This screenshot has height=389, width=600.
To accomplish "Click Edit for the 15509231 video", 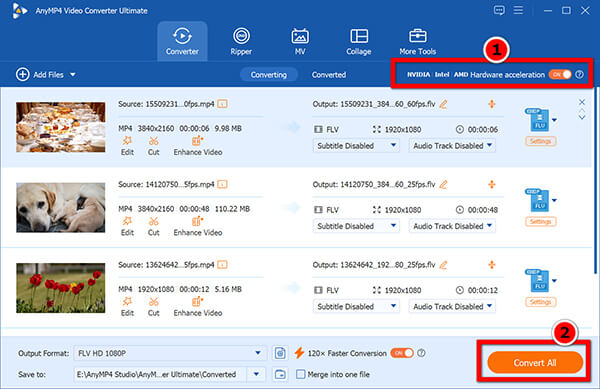I will point(127,146).
